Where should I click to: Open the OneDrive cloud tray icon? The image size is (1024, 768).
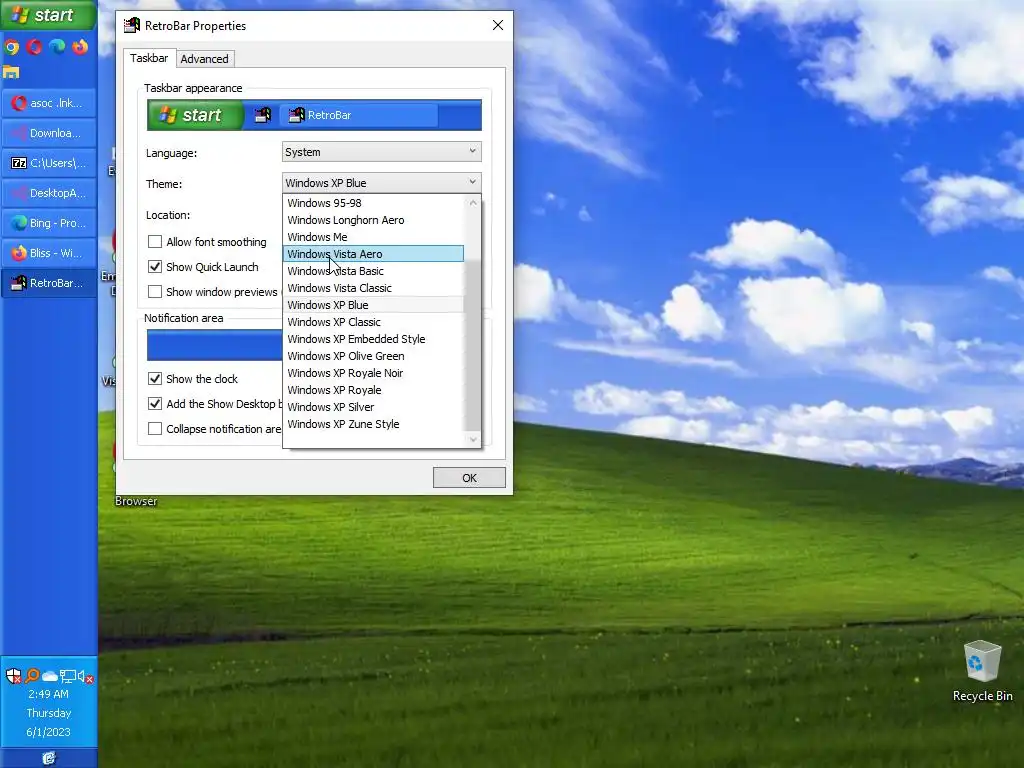(50, 677)
